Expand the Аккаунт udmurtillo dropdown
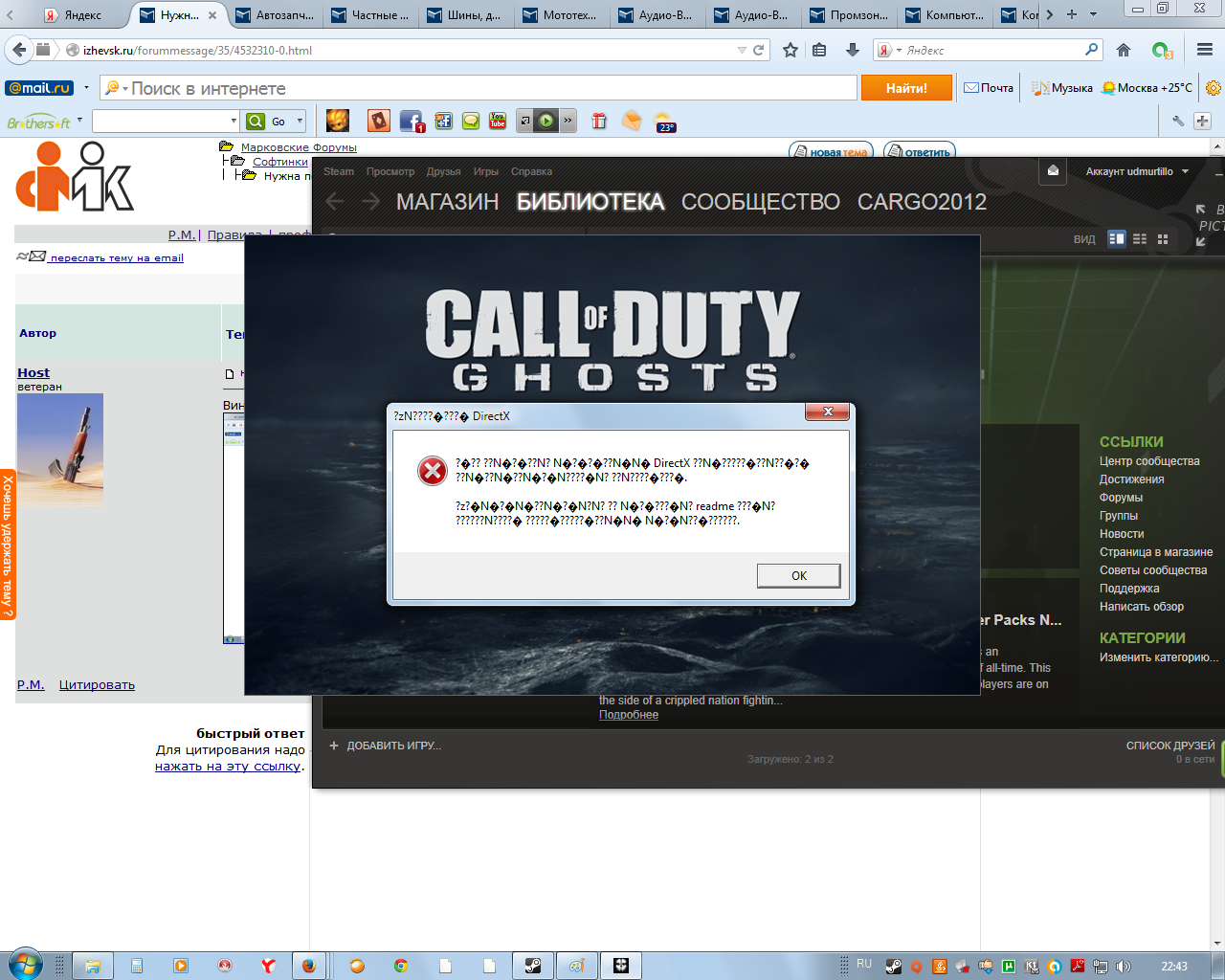 point(1137,171)
